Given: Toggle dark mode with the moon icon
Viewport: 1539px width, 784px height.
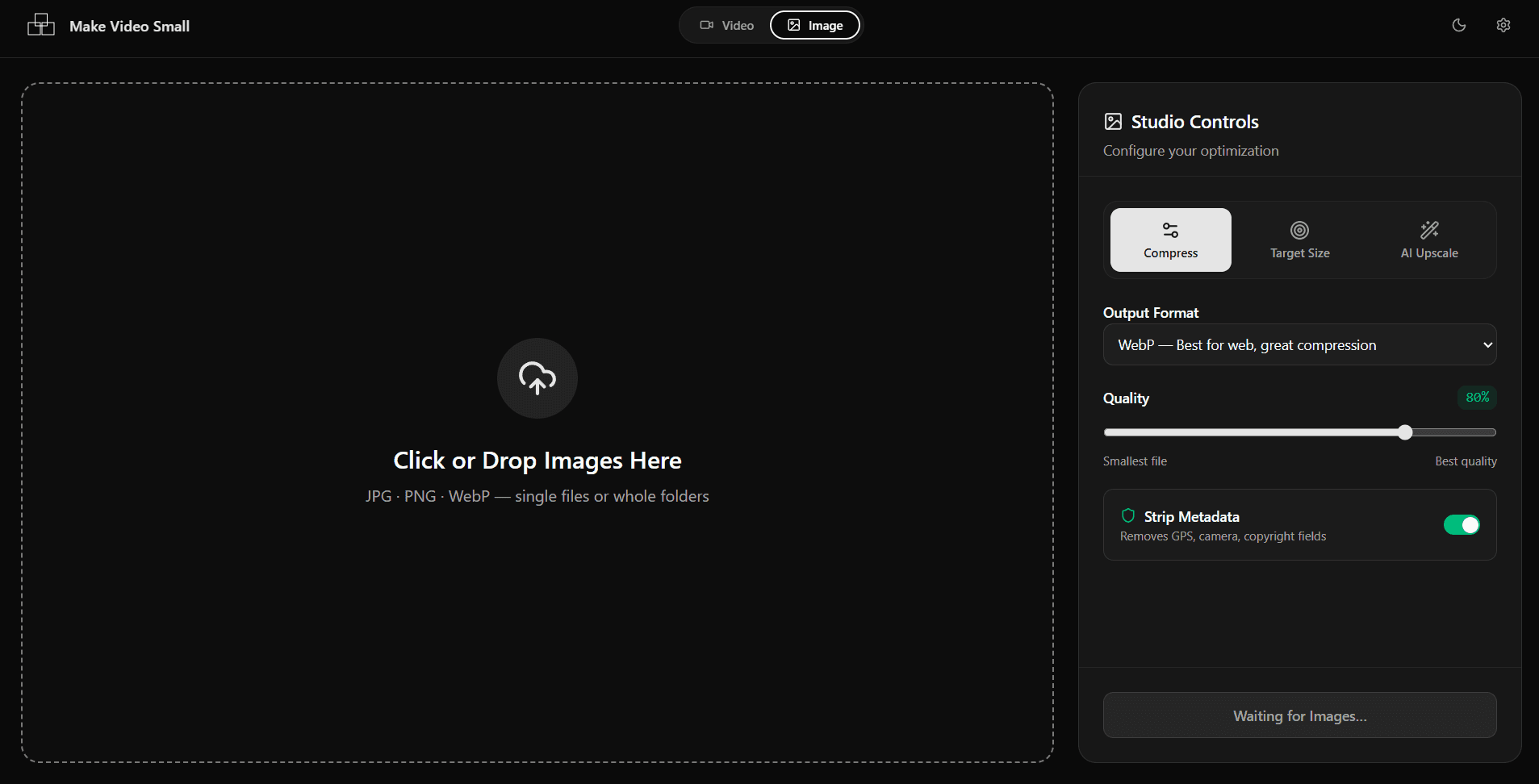Looking at the screenshot, I should [x=1458, y=25].
